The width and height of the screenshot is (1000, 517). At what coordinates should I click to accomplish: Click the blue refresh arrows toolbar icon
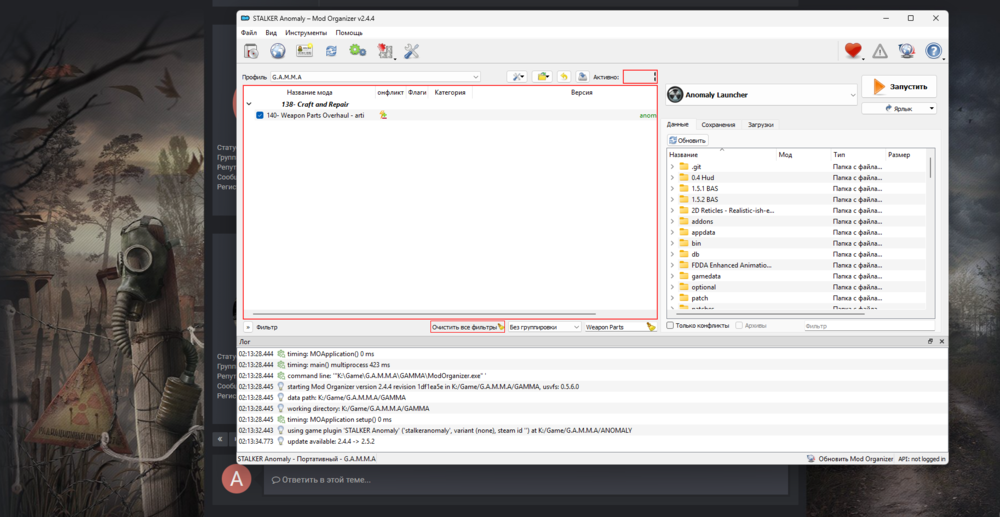pyautogui.click(x=331, y=51)
